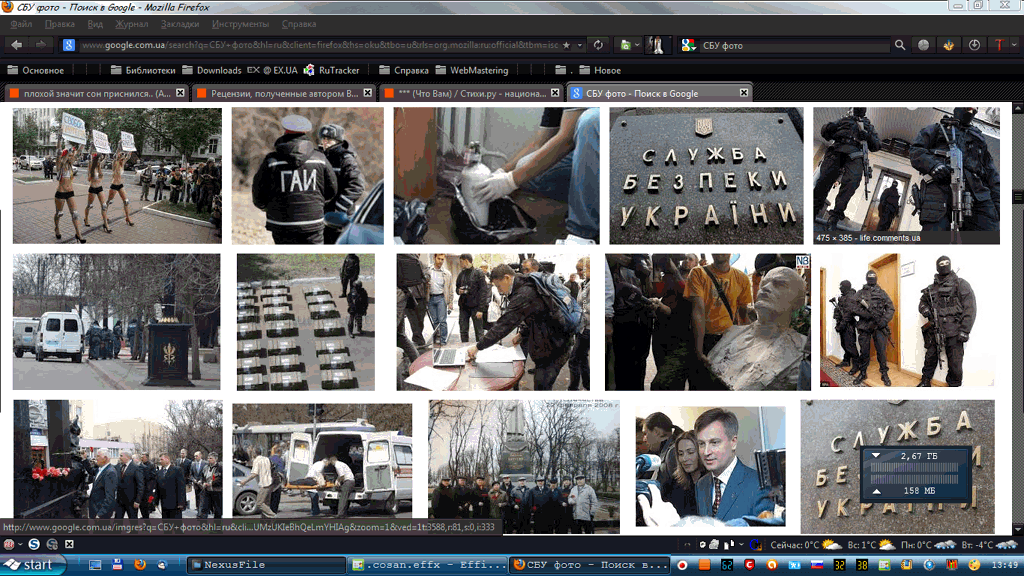
Task: Click the search magnifier icon in search bar
Action: click(x=900, y=45)
